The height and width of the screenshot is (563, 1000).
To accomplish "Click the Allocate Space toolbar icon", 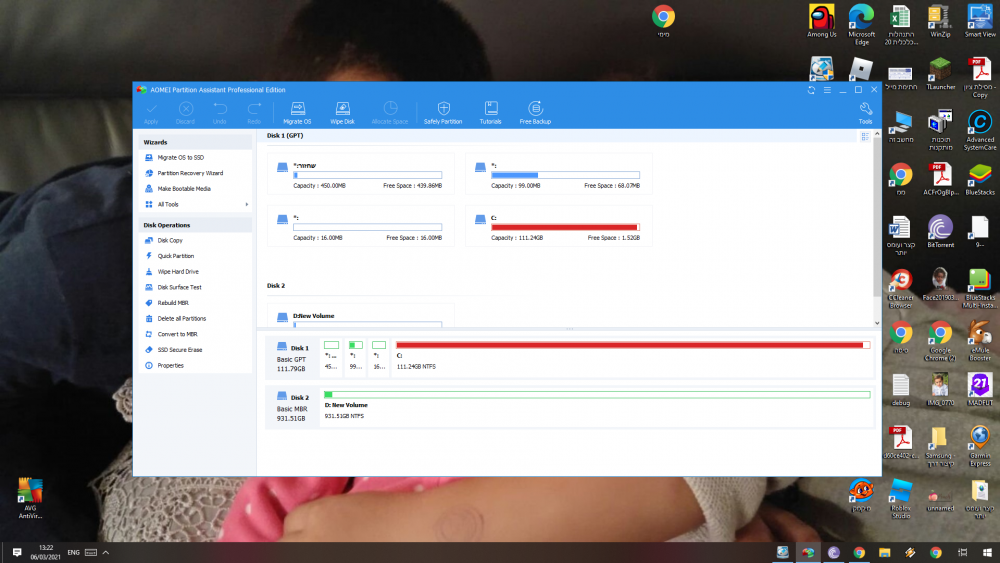I will pyautogui.click(x=390, y=112).
